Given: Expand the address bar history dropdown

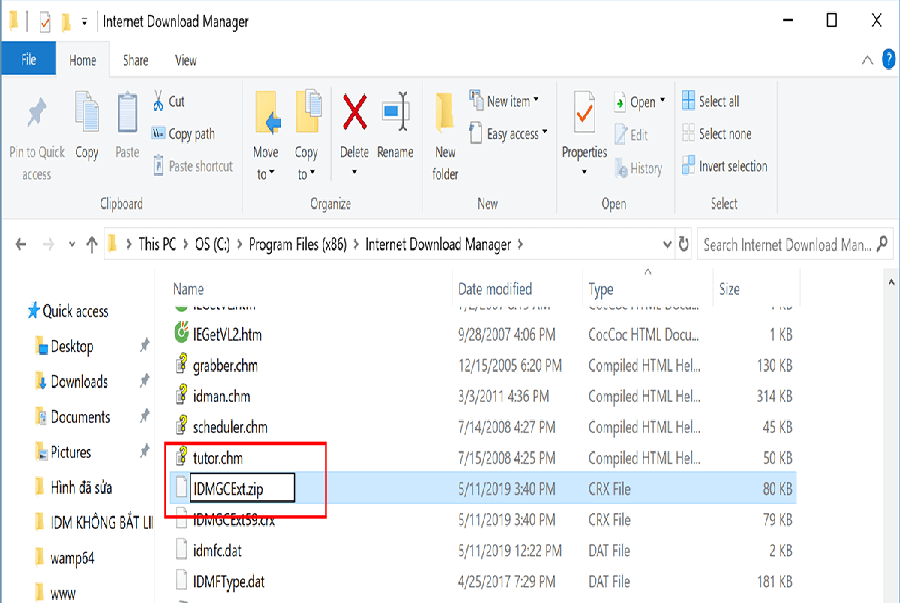Looking at the screenshot, I should (667, 244).
